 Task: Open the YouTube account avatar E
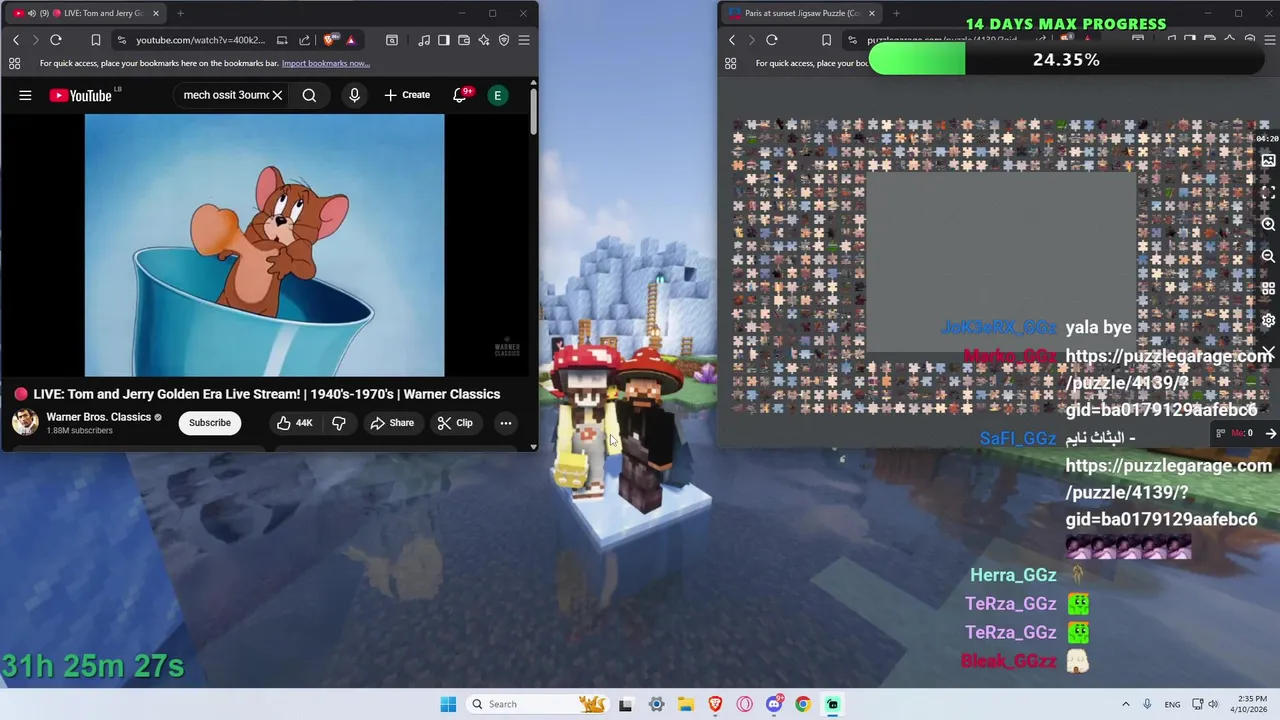point(497,95)
